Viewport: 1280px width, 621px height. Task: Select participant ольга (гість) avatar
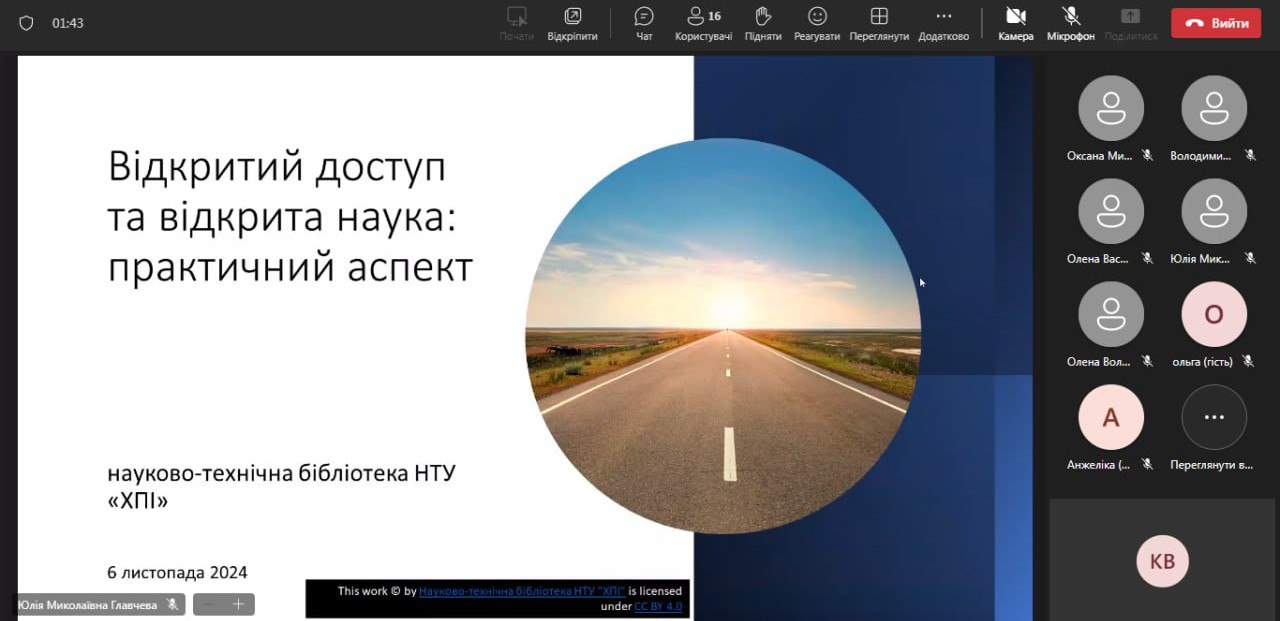pos(1214,314)
